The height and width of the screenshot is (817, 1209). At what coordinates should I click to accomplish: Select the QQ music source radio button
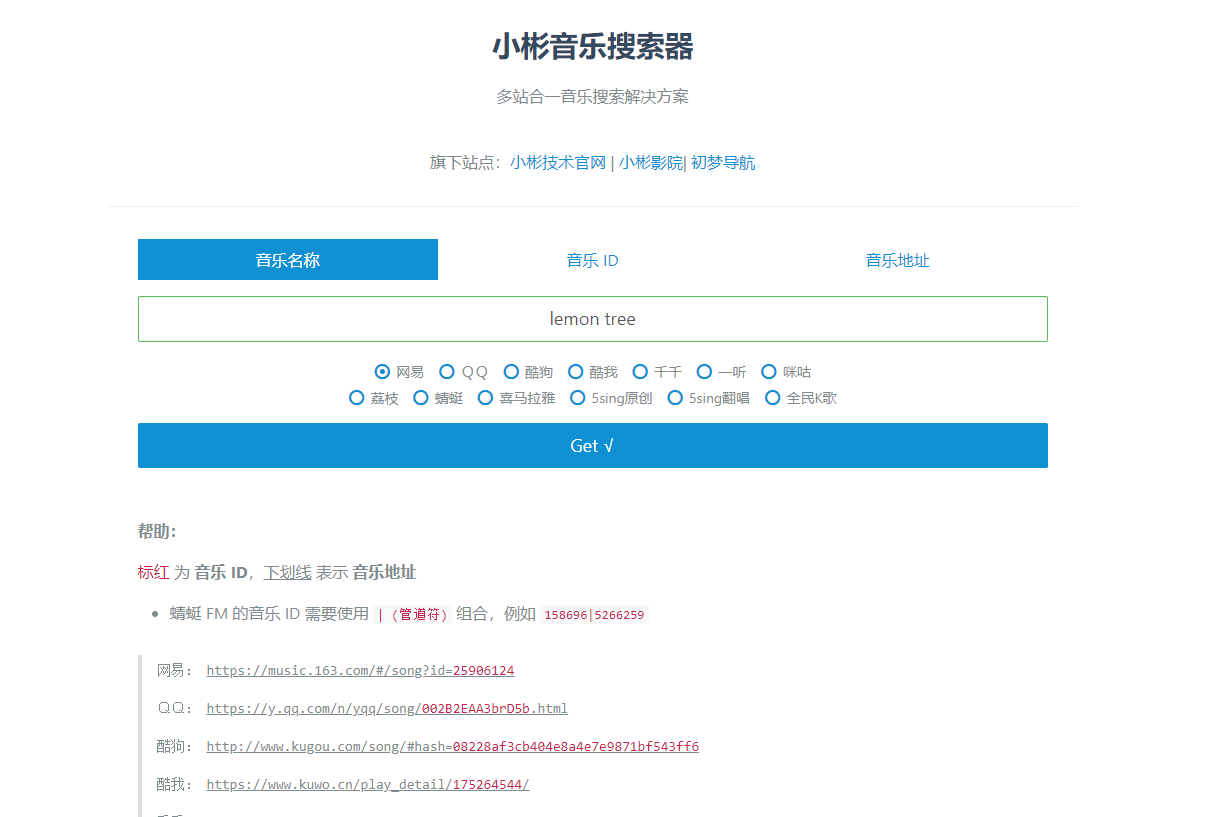coord(446,371)
